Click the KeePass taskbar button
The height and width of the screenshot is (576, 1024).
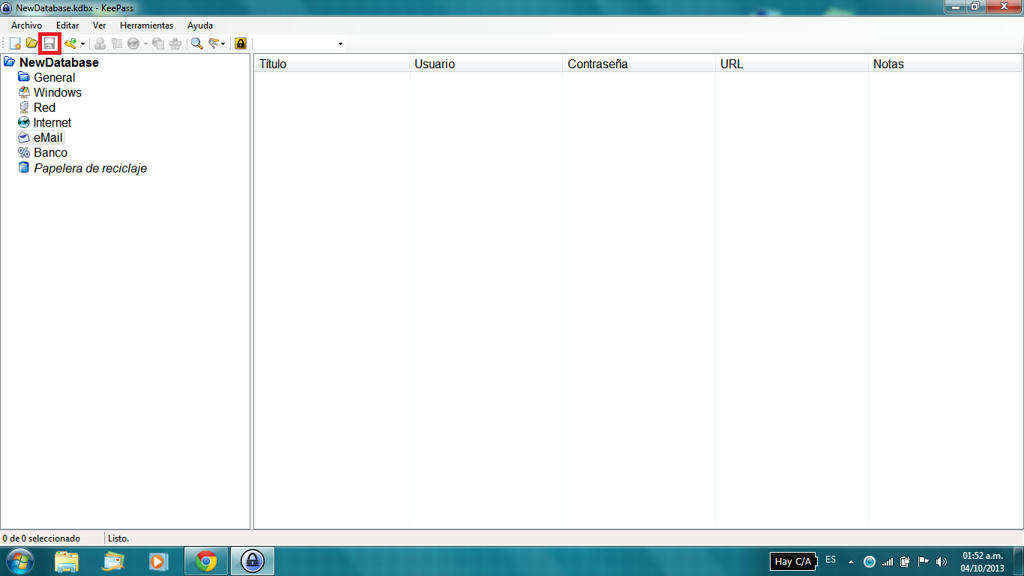tap(252, 562)
